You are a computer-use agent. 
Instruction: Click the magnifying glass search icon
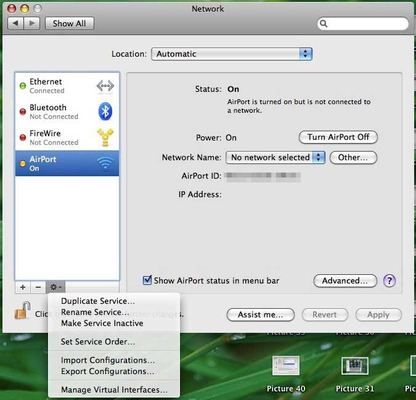point(323,24)
